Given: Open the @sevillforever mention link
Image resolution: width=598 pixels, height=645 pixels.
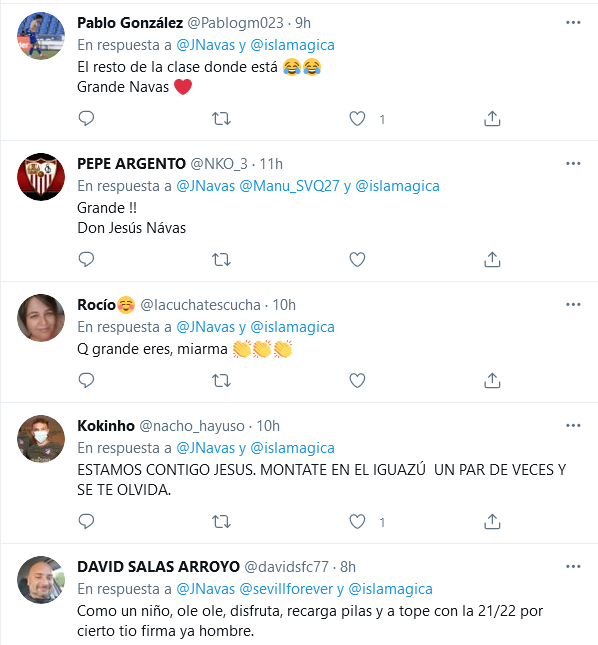Looking at the screenshot, I should tap(286, 589).
